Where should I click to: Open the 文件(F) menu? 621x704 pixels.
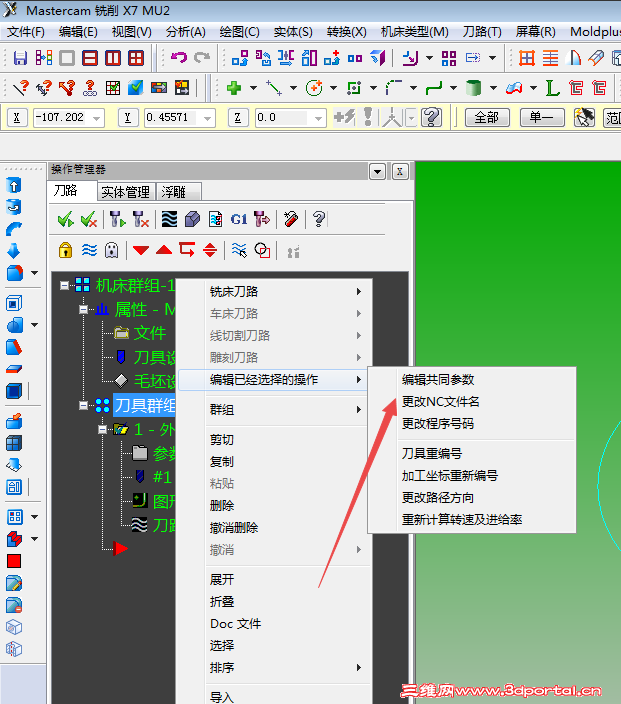tap(26, 32)
